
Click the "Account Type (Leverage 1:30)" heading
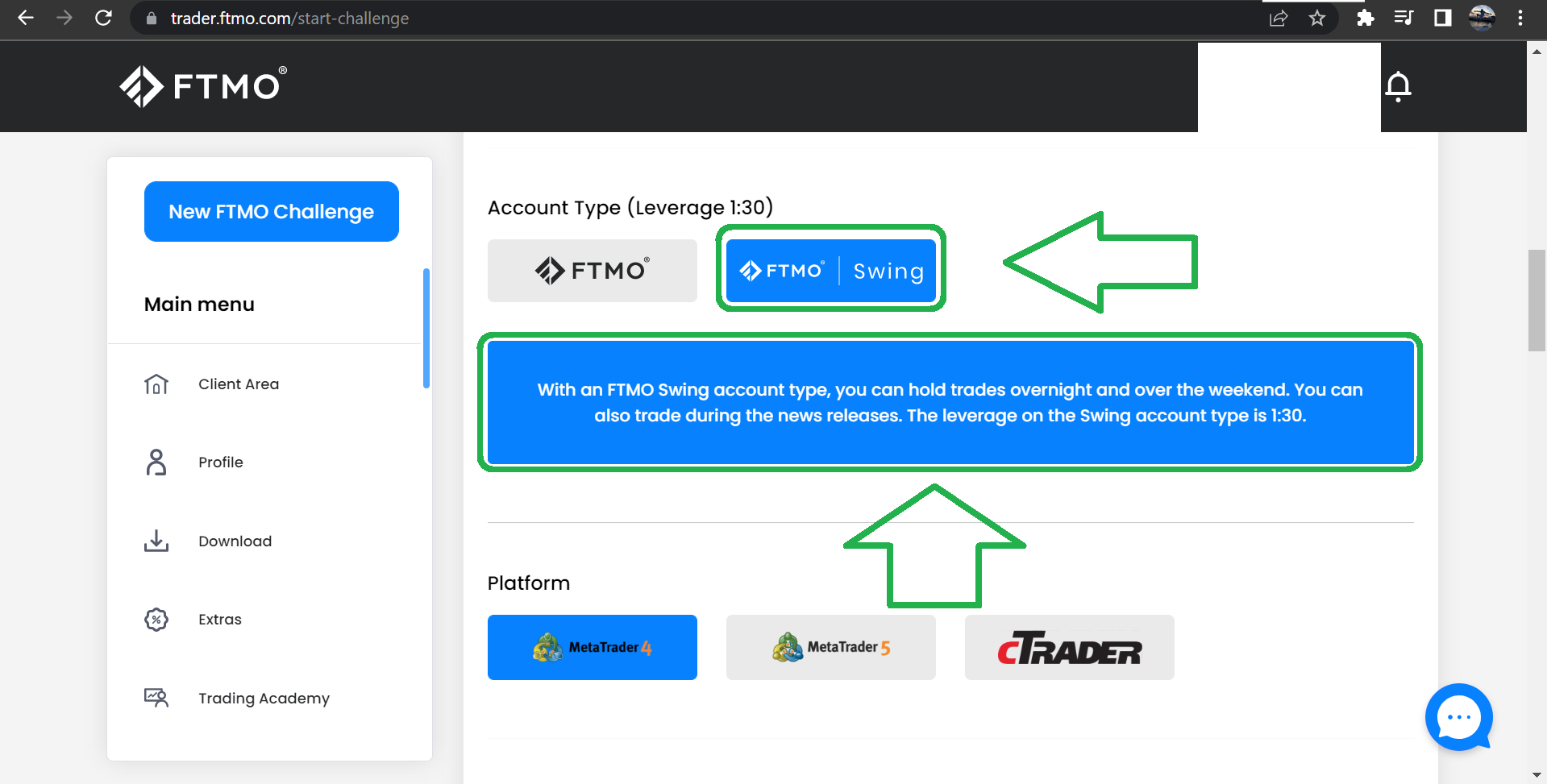pyautogui.click(x=630, y=207)
